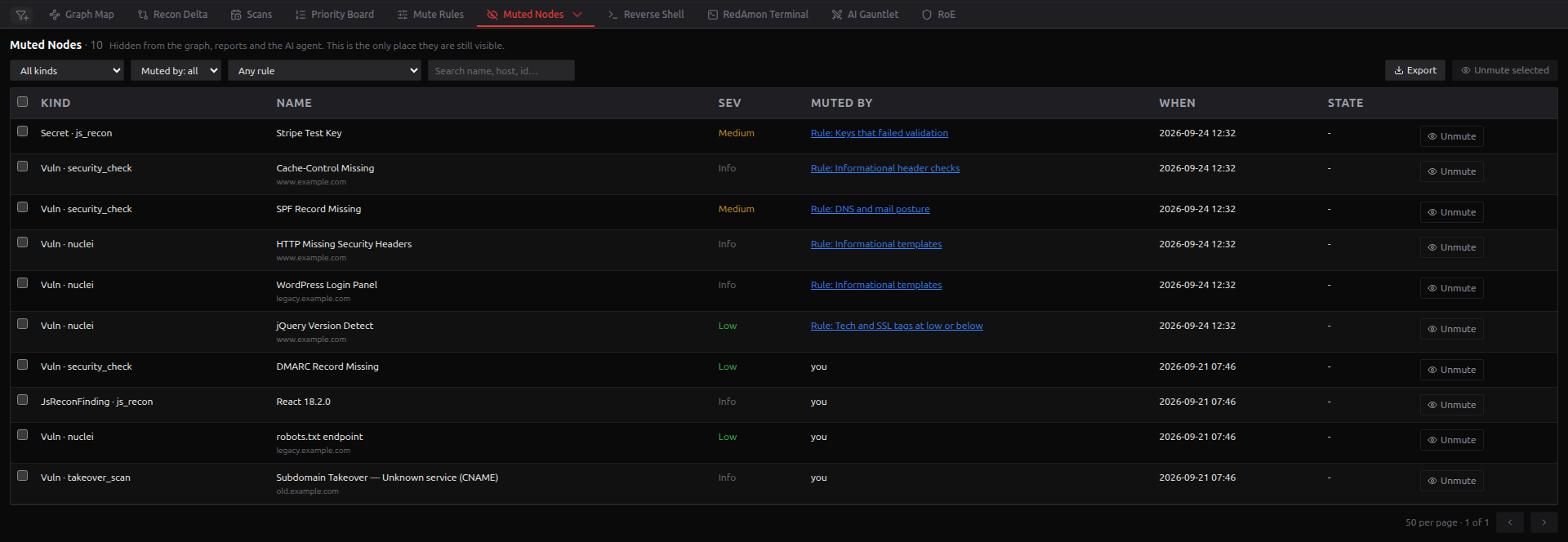The height and width of the screenshot is (542, 1568).
Task: Click the Unmute selected button
Action: (1504, 70)
